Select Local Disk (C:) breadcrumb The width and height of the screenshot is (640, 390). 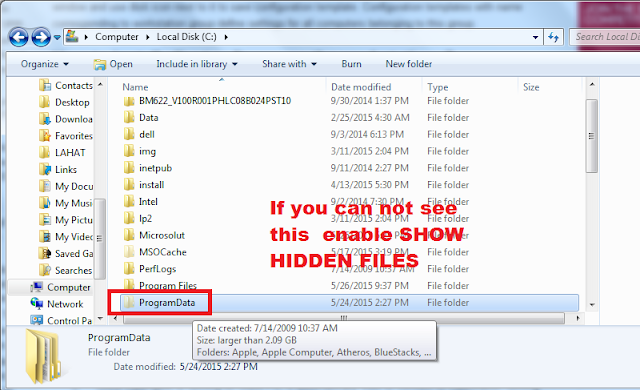(x=187, y=37)
